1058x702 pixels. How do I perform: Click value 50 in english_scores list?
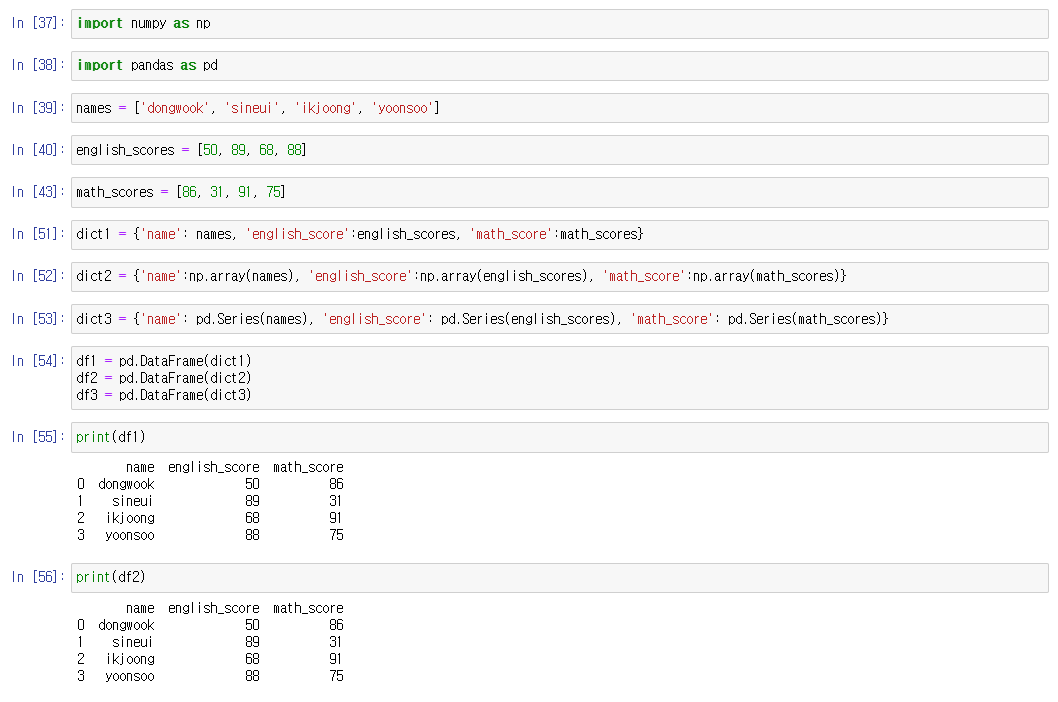coord(211,150)
